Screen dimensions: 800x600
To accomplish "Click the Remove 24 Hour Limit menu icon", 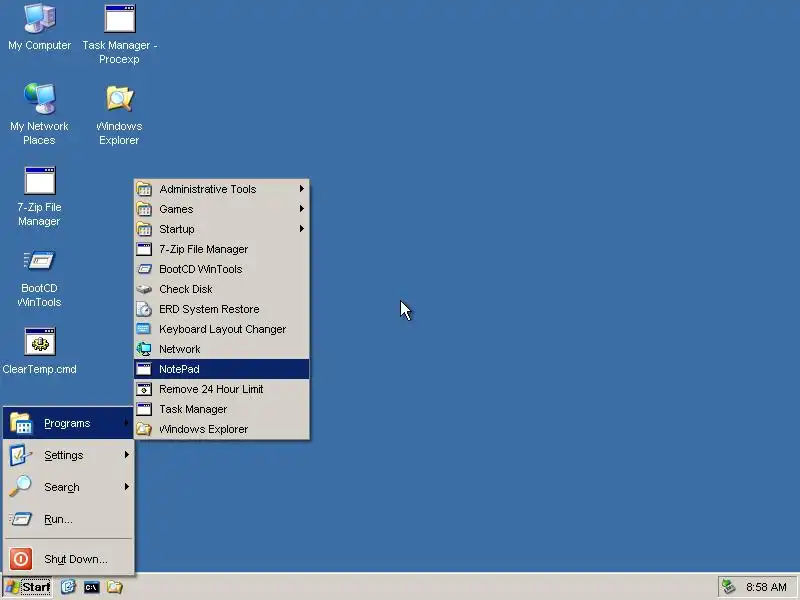I will click(x=144, y=389).
